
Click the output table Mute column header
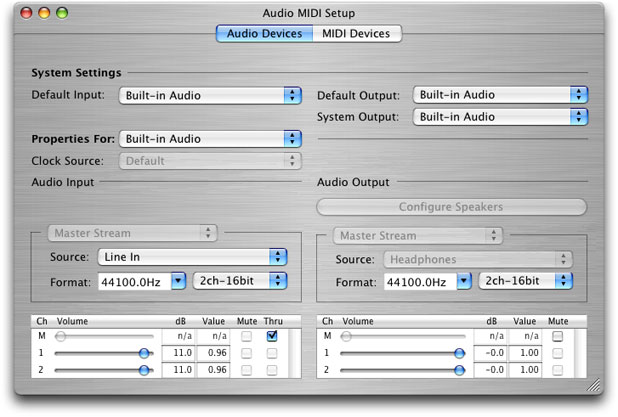tap(558, 321)
